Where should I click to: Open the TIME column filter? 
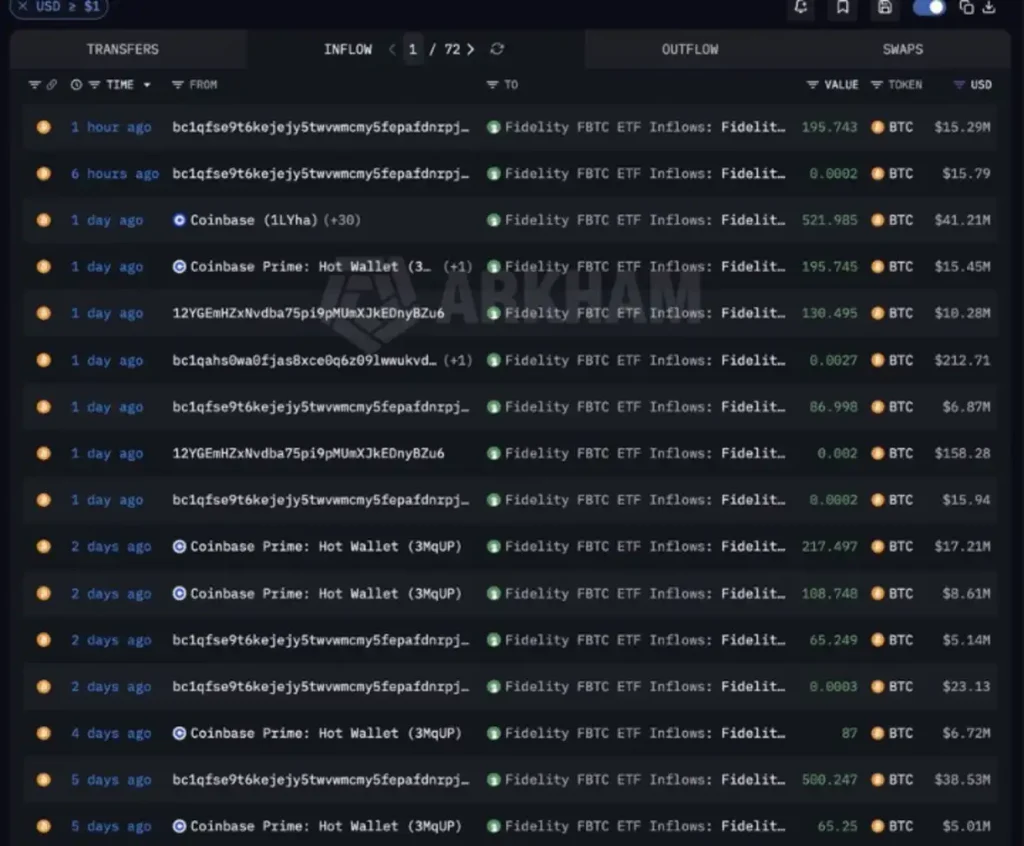(x=95, y=85)
